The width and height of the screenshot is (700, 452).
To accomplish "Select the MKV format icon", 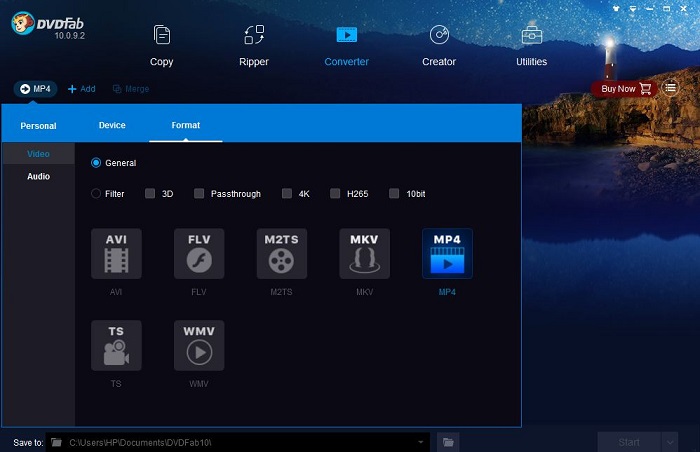I will pyautogui.click(x=364, y=254).
